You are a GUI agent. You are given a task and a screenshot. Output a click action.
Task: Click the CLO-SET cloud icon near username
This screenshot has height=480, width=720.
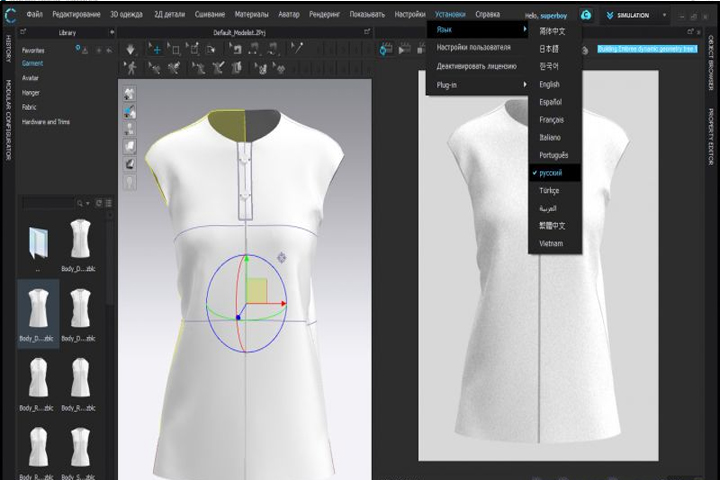(x=585, y=15)
